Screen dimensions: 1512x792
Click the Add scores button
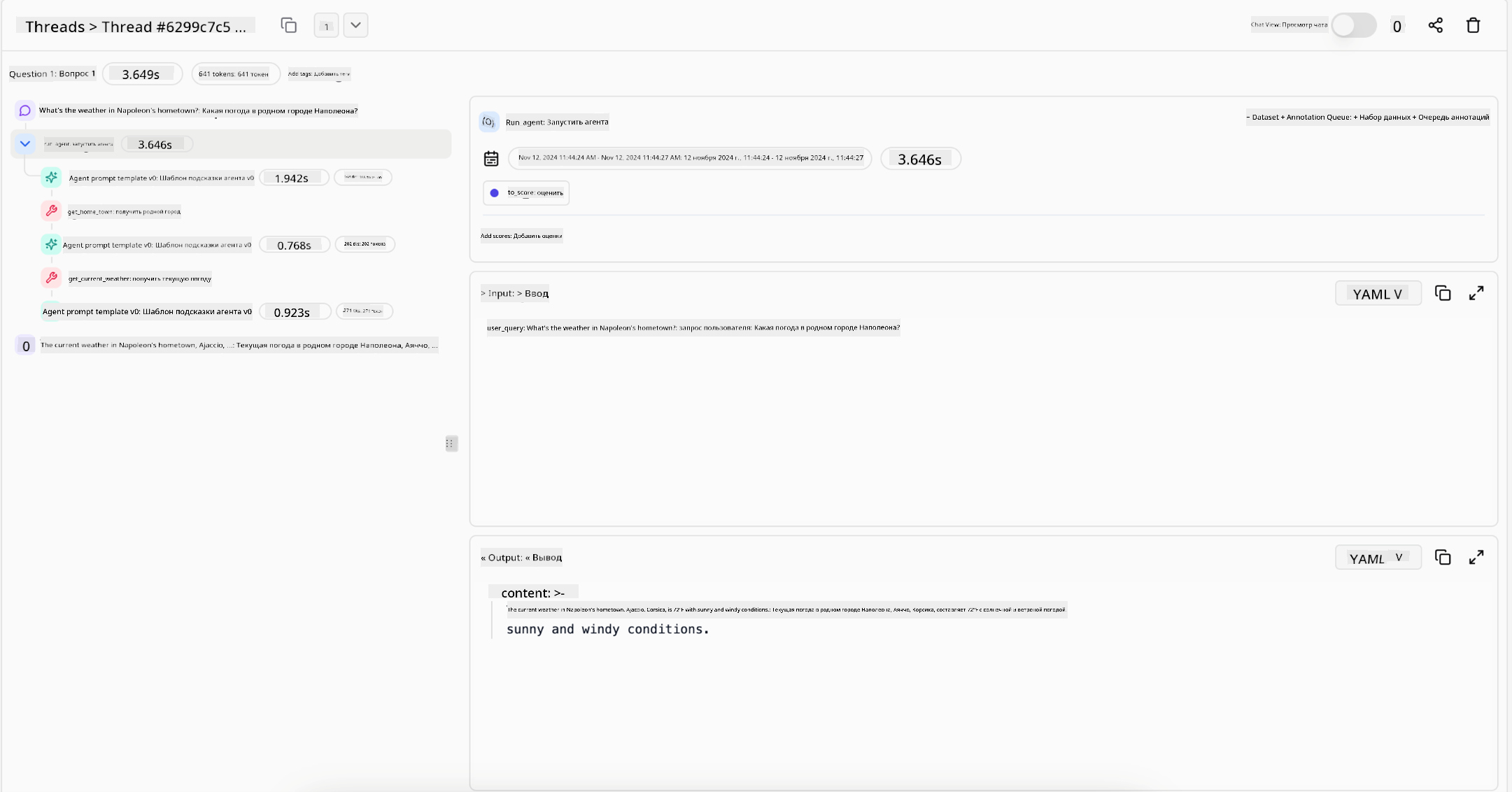click(x=521, y=236)
